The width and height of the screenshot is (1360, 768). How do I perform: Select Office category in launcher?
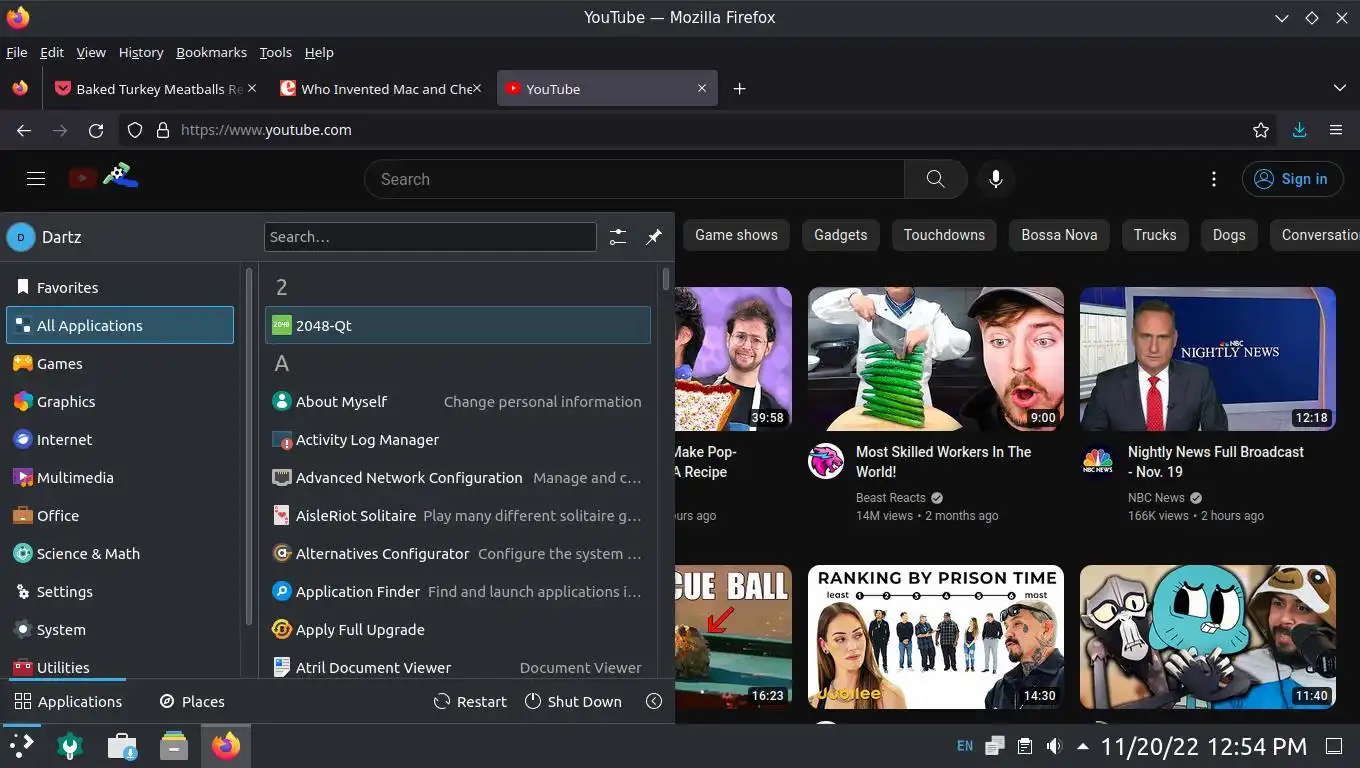(120, 515)
